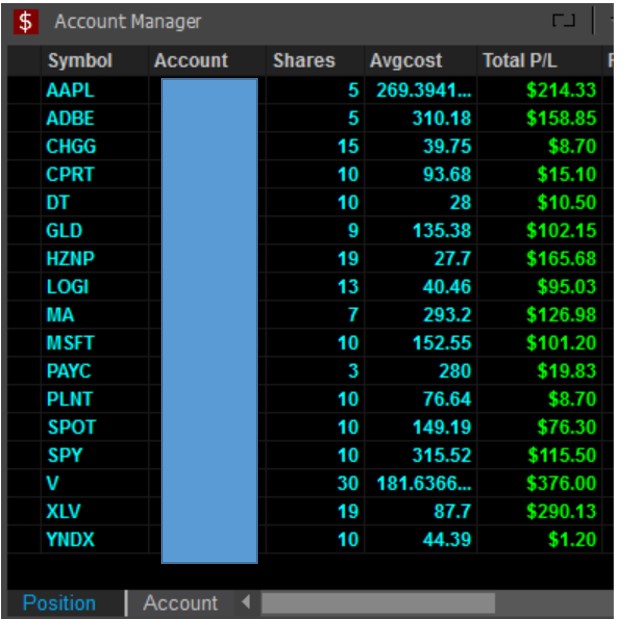
Task: Click the Account column header
Action: tap(191, 61)
